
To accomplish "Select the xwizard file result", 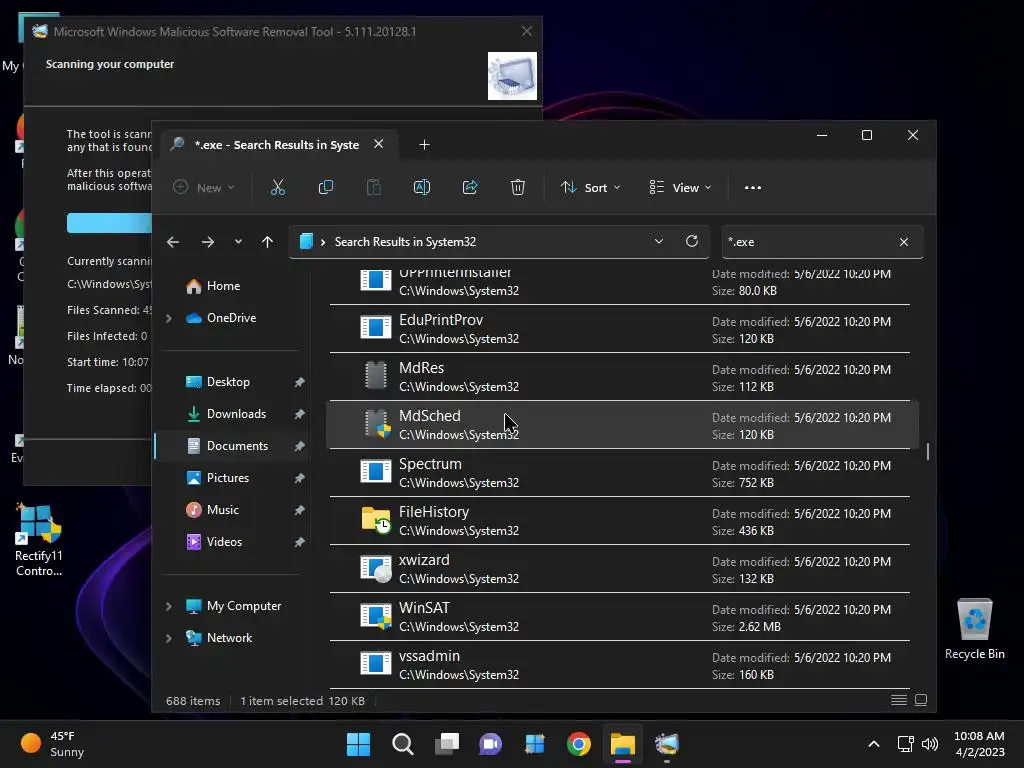I will coord(622,569).
